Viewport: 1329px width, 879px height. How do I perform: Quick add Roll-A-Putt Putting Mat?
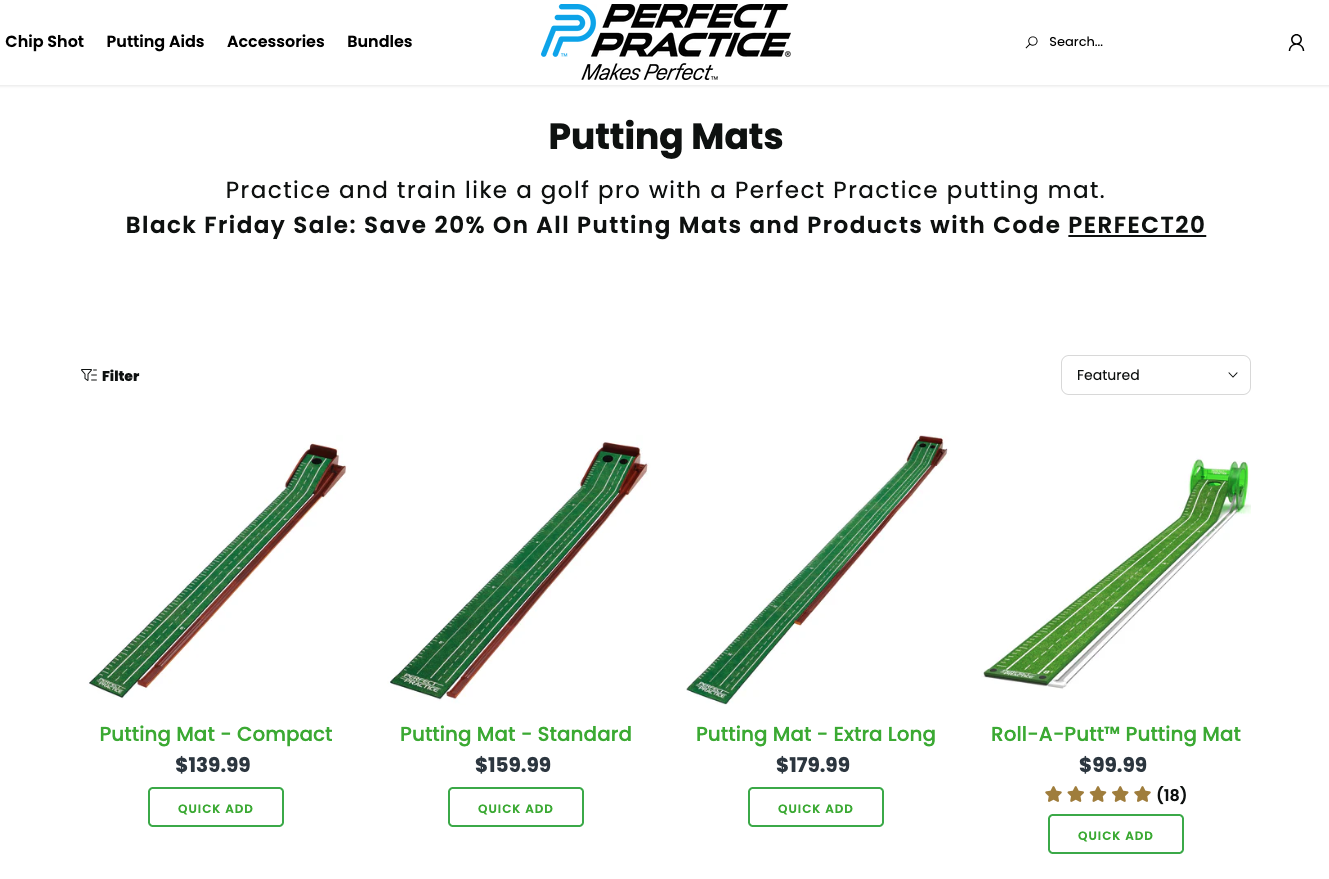pyautogui.click(x=1116, y=834)
